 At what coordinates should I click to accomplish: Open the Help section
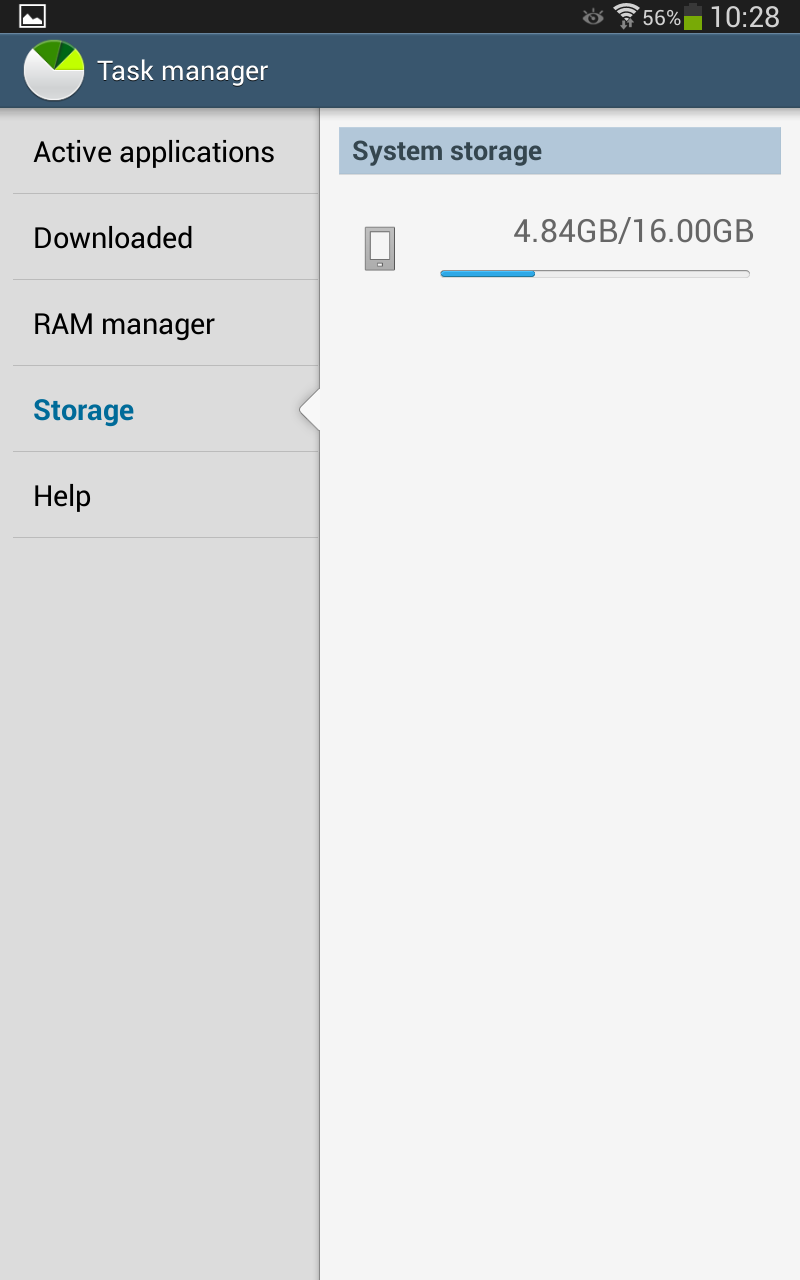pos(62,496)
